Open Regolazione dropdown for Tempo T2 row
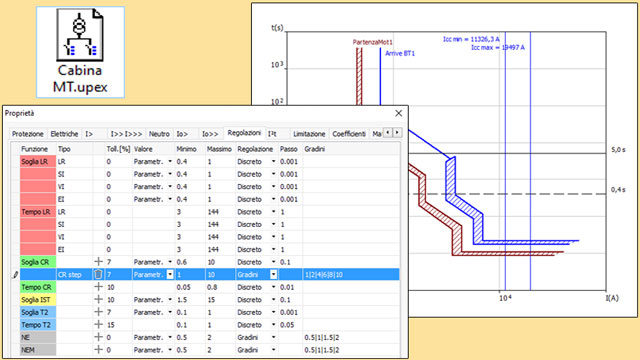The width and height of the screenshot is (640, 360). point(273,325)
